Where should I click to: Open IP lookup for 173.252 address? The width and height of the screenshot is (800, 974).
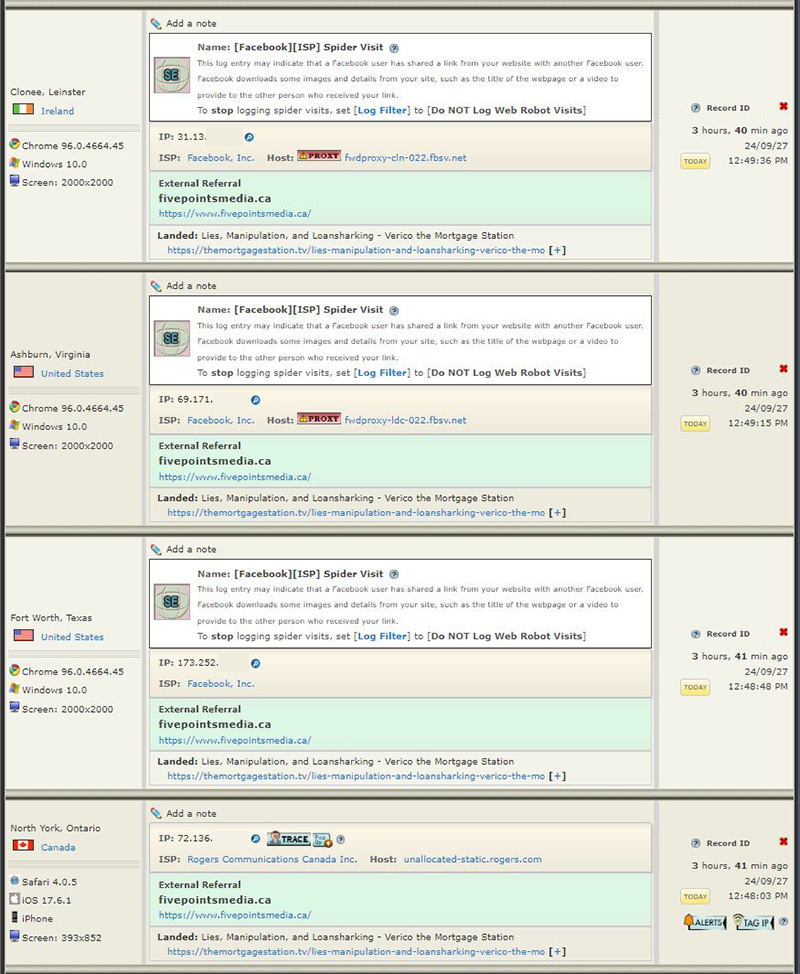point(255,663)
